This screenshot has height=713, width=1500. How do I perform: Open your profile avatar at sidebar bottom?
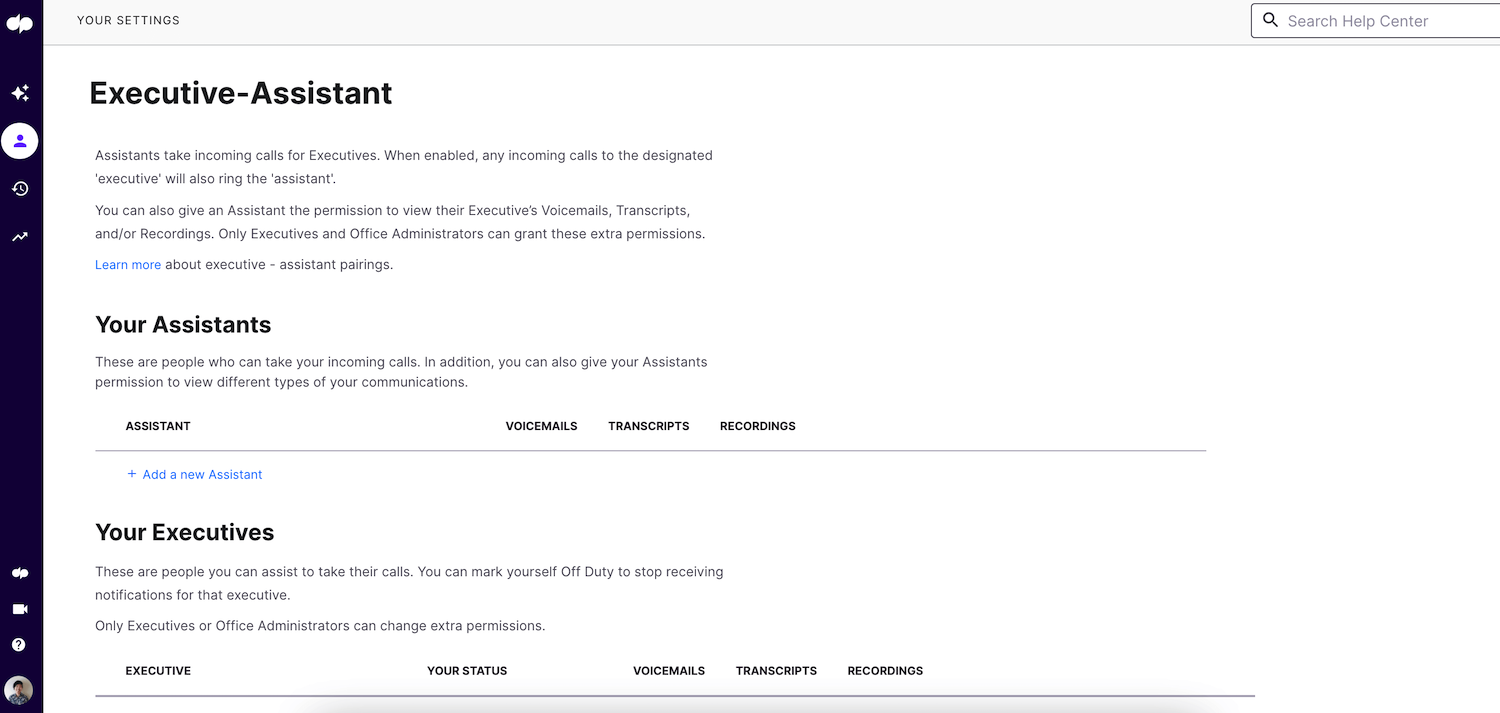[x=18, y=690]
